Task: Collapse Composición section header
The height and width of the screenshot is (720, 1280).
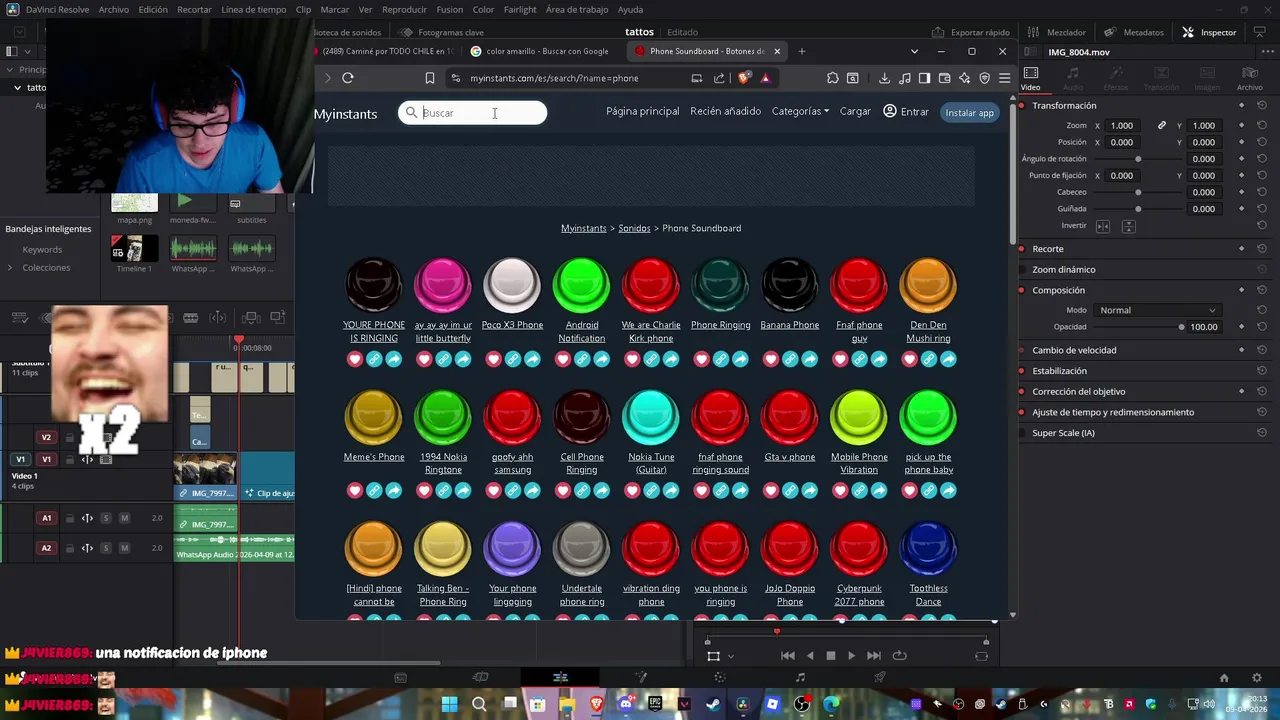Action: click(x=1058, y=290)
